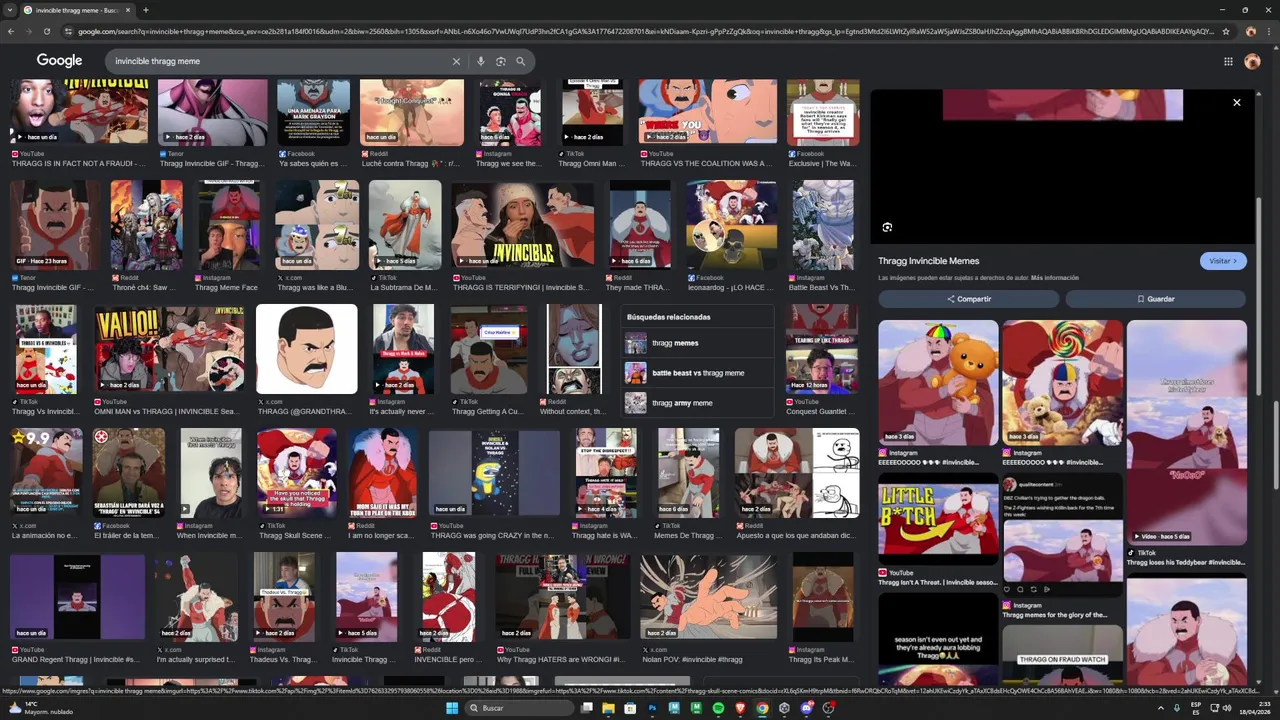Image resolution: width=1280 pixels, height=720 pixels.
Task: Submit search with the magnifier icon
Action: 520,61
